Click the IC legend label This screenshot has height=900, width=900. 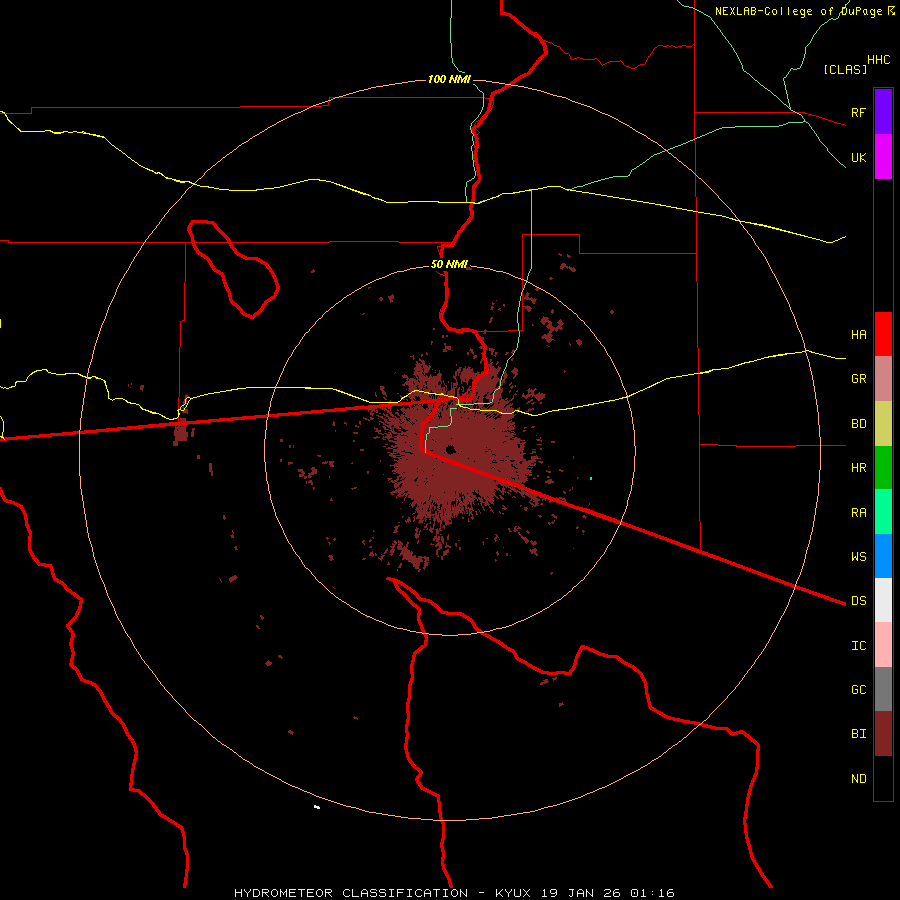(x=858, y=645)
